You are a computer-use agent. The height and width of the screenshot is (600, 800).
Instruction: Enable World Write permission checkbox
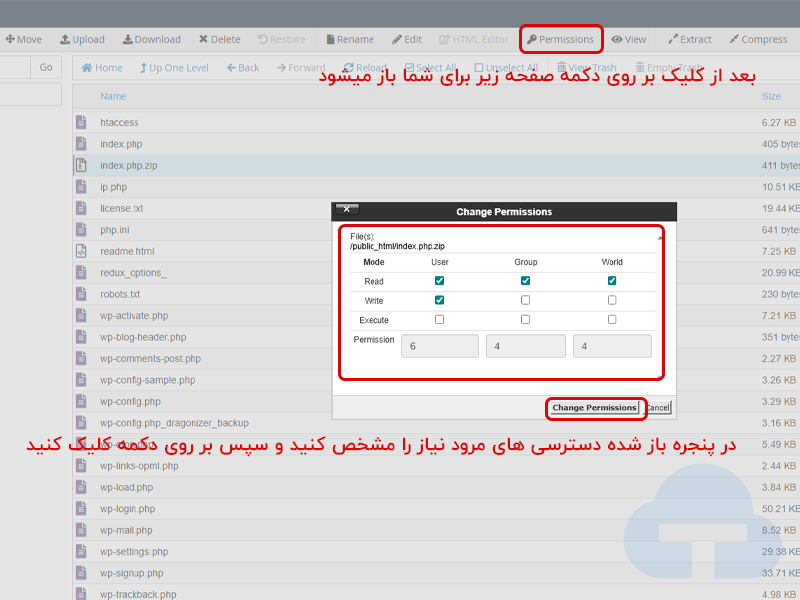tap(612, 300)
